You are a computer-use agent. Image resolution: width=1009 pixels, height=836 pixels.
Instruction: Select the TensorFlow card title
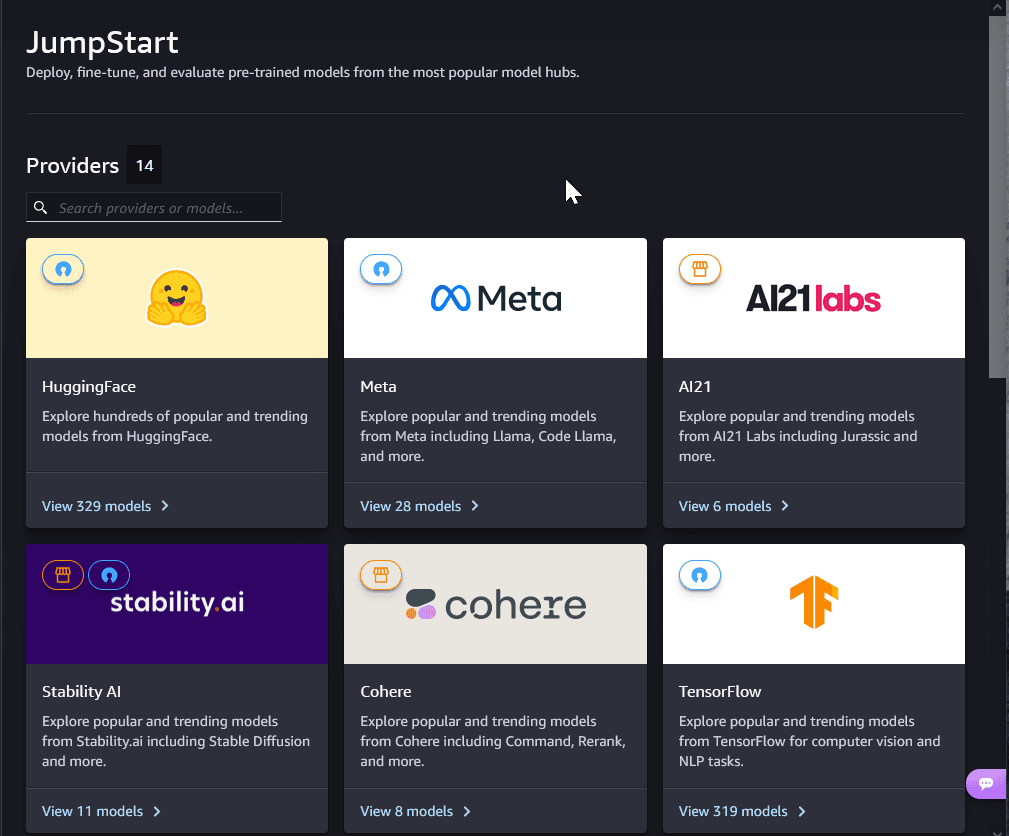click(719, 692)
